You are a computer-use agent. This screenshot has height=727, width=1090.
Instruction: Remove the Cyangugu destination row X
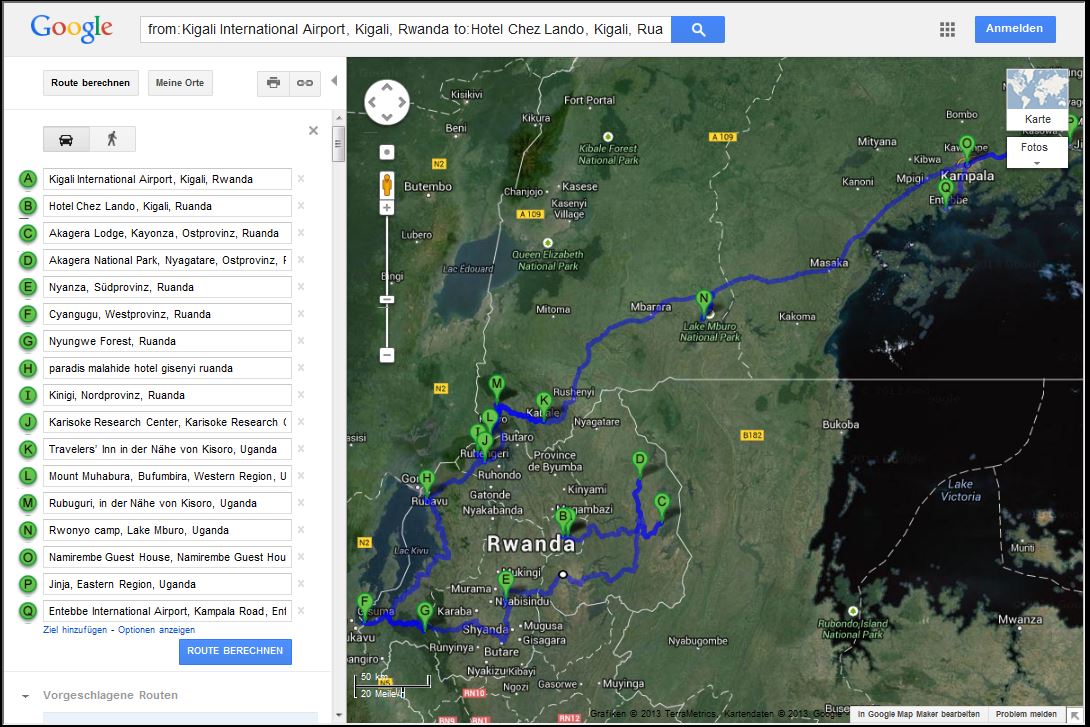(301, 313)
